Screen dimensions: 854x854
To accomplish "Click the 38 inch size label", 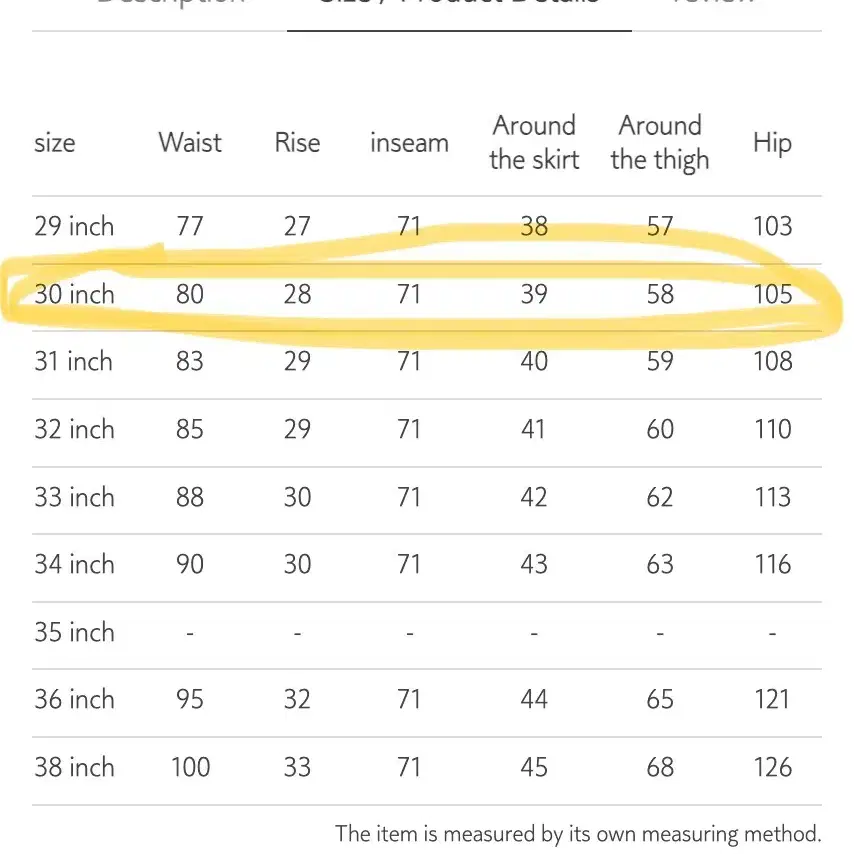I will click(75, 767).
